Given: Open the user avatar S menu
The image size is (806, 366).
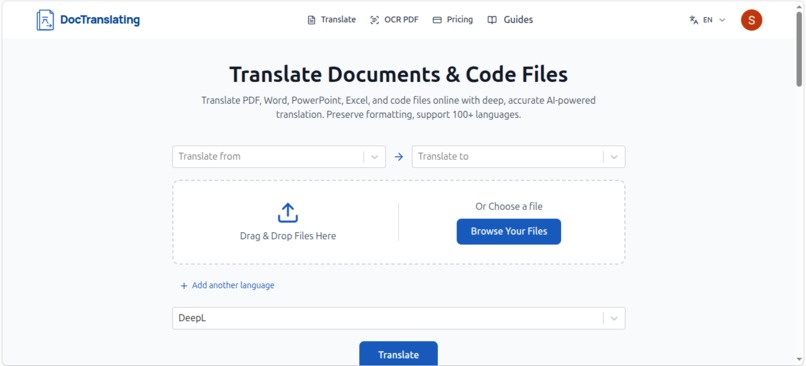Looking at the screenshot, I should tap(752, 20).
